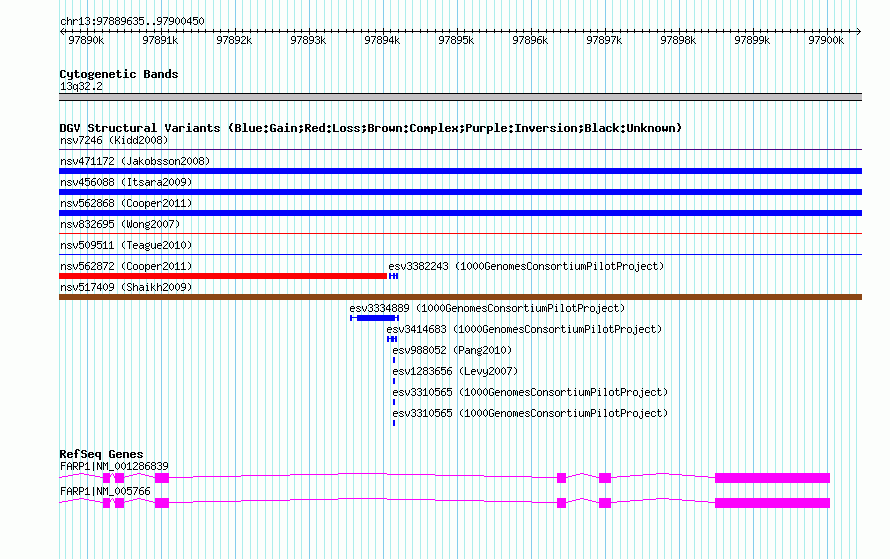Click the 97893k ruler mark

click(x=308, y=40)
